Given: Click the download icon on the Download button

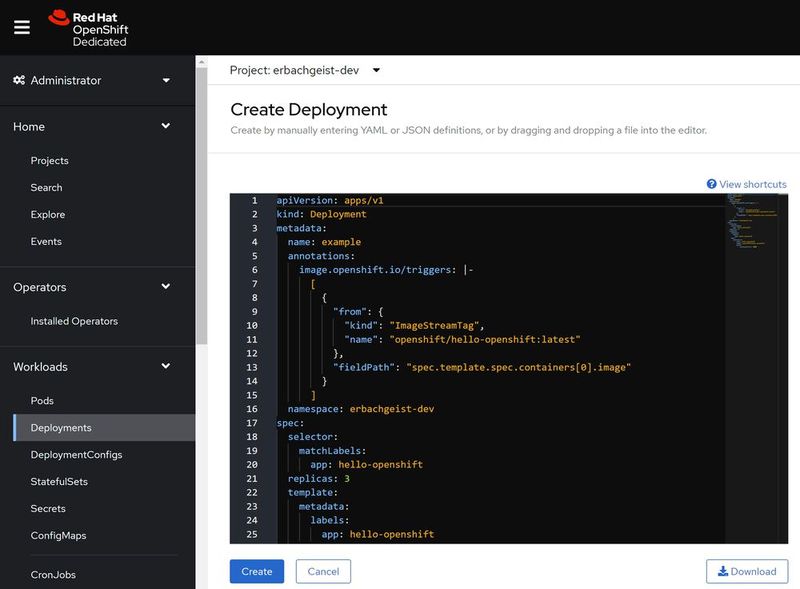Looking at the screenshot, I should (x=723, y=571).
